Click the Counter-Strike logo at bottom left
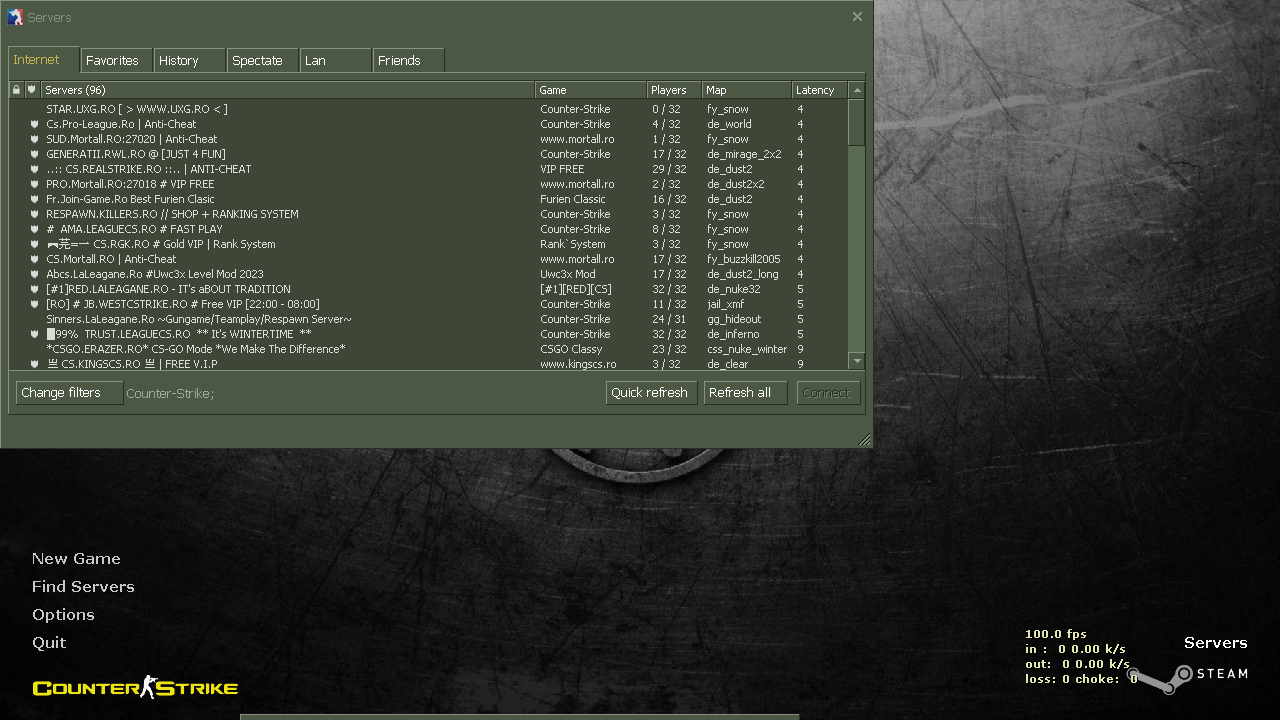Image resolution: width=1280 pixels, height=720 pixels. point(135,687)
